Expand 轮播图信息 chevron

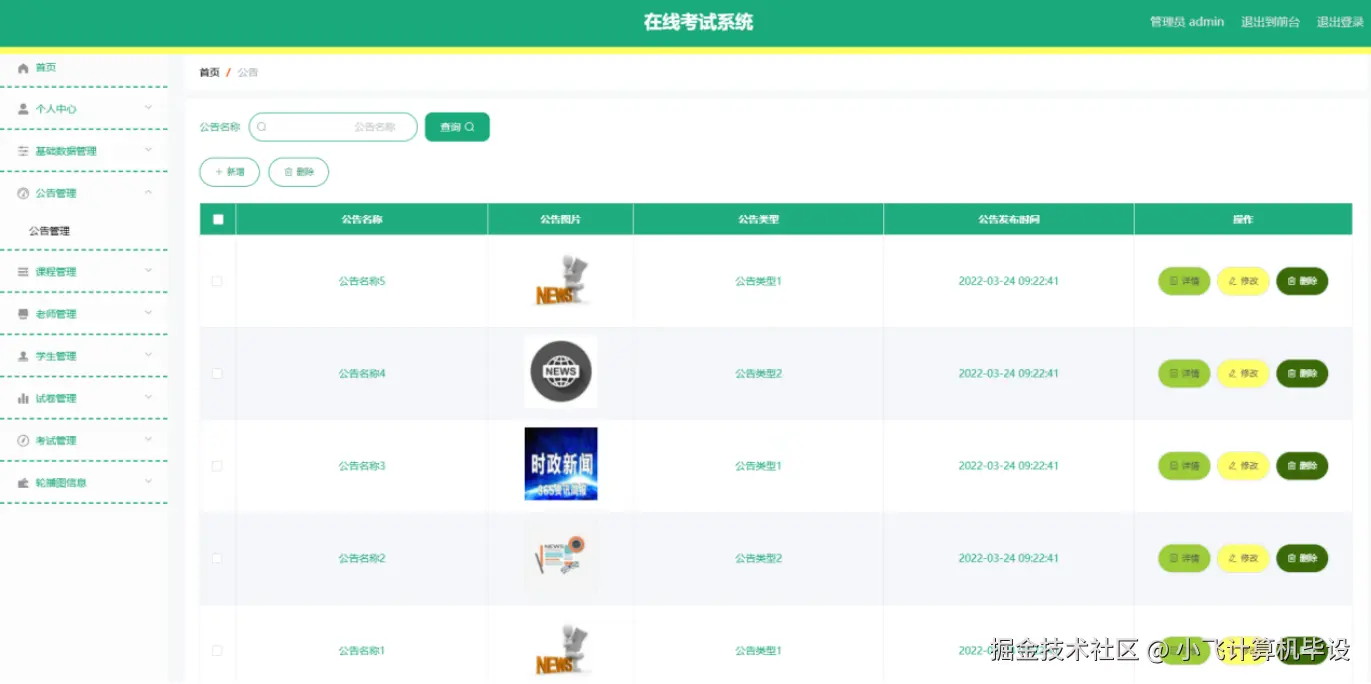pos(148,482)
